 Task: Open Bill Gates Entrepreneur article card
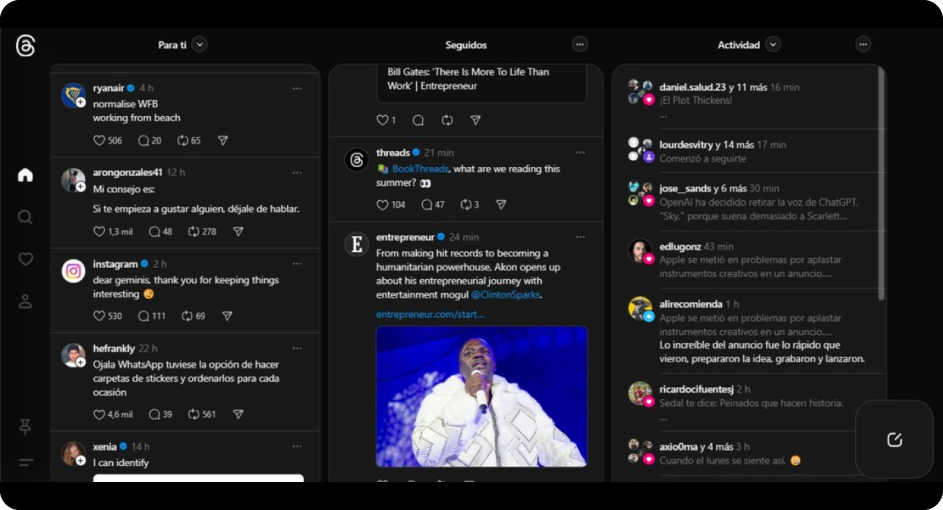coord(482,83)
